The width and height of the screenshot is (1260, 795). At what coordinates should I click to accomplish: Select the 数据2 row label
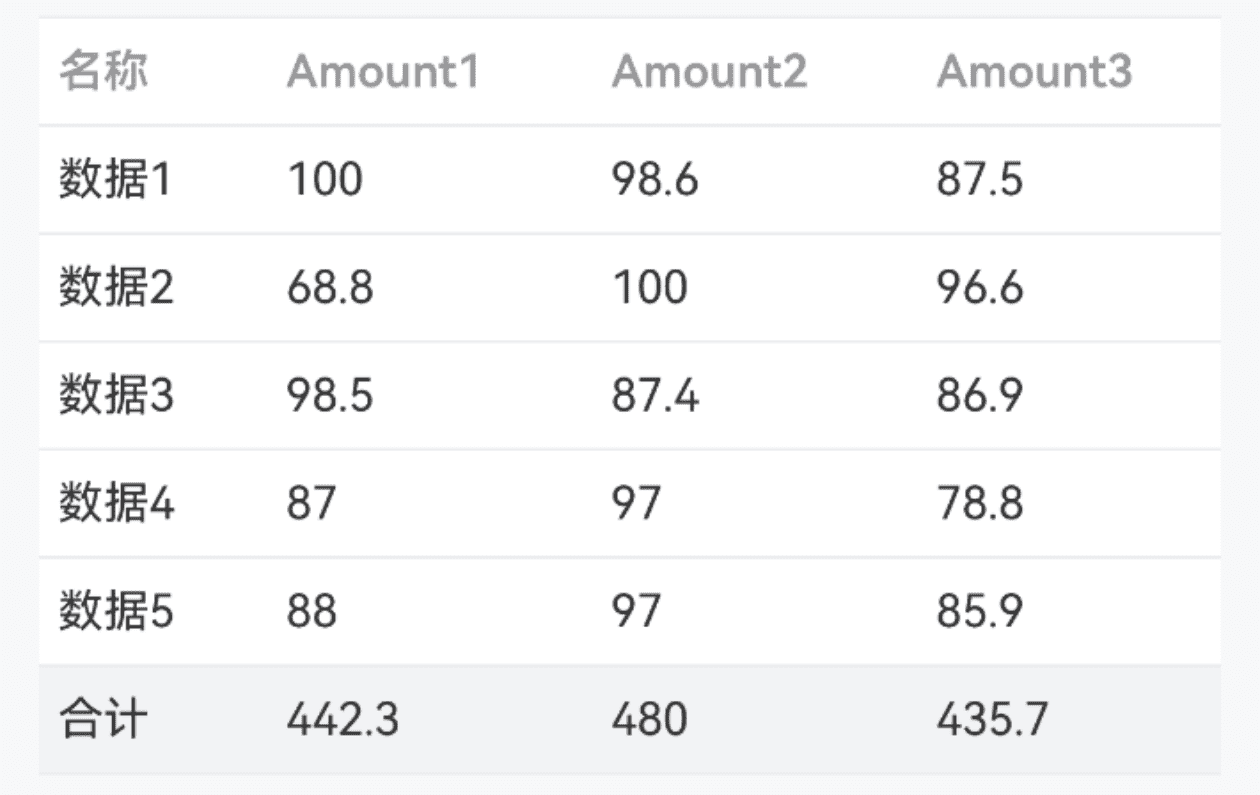pos(116,288)
